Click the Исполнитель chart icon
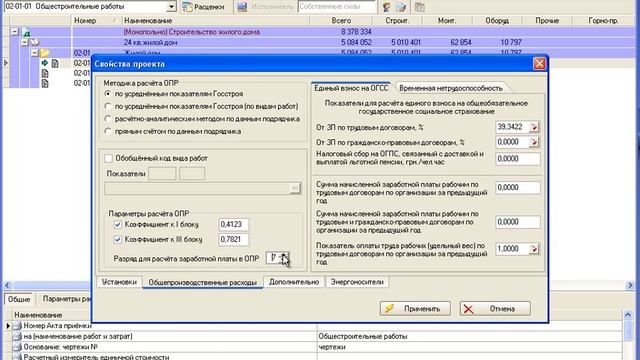Screen dimensions: 640x360 (242, 7)
